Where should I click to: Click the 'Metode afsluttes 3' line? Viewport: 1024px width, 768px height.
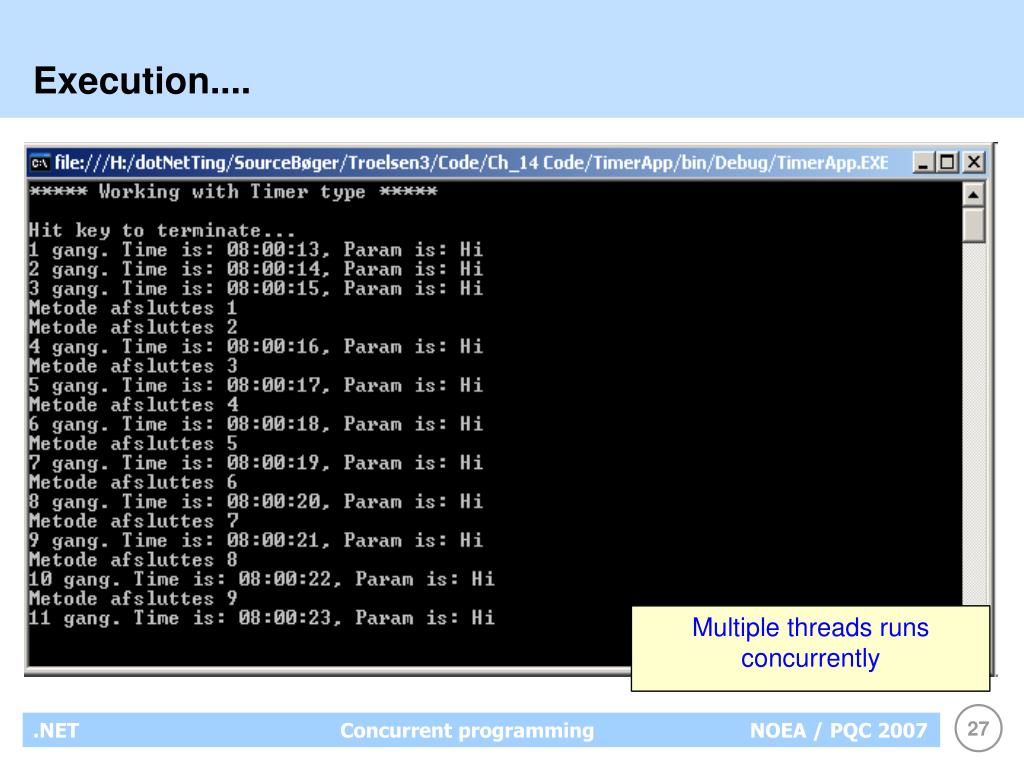133,366
